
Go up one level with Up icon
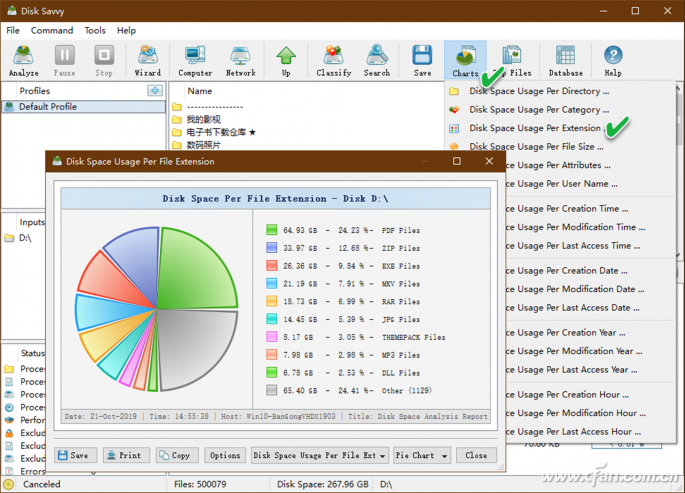pyautogui.click(x=286, y=61)
